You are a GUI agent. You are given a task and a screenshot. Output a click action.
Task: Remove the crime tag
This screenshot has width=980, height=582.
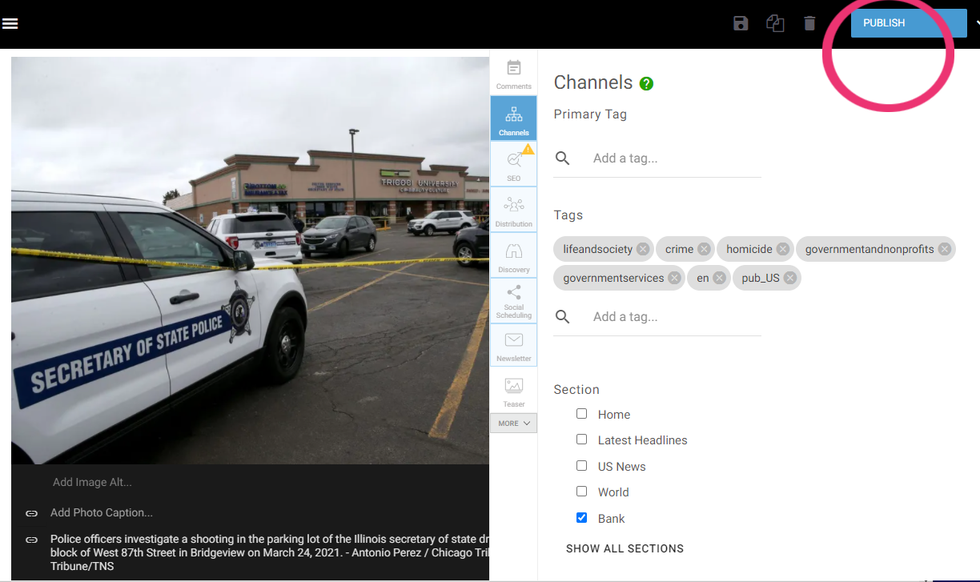coord(704,249)
